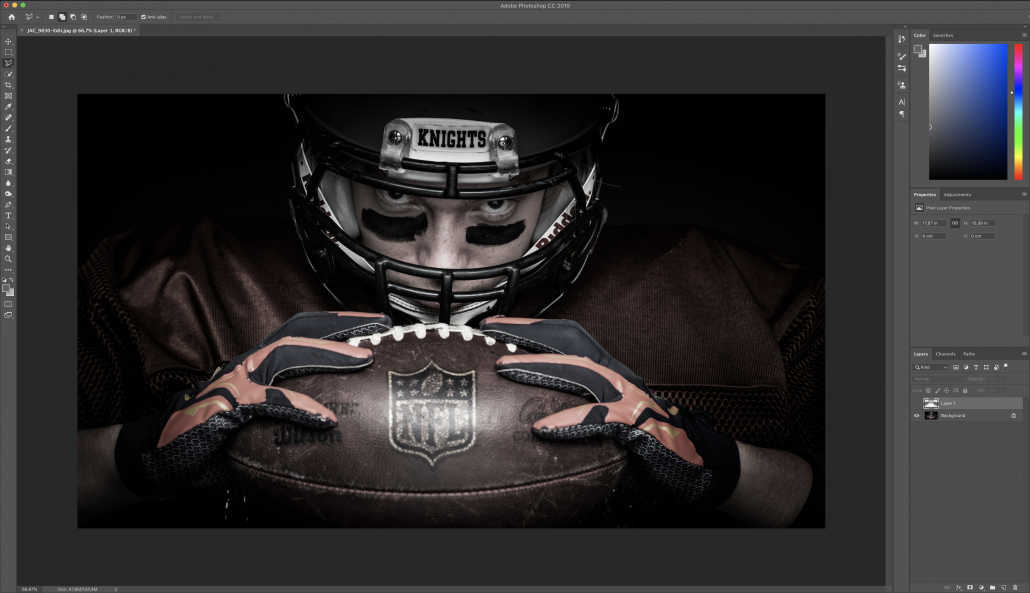Image resolution: width=1030 pixels, height=593 pixels.
Task: Open the Properties panel options menu
Action: point(1024,194)
